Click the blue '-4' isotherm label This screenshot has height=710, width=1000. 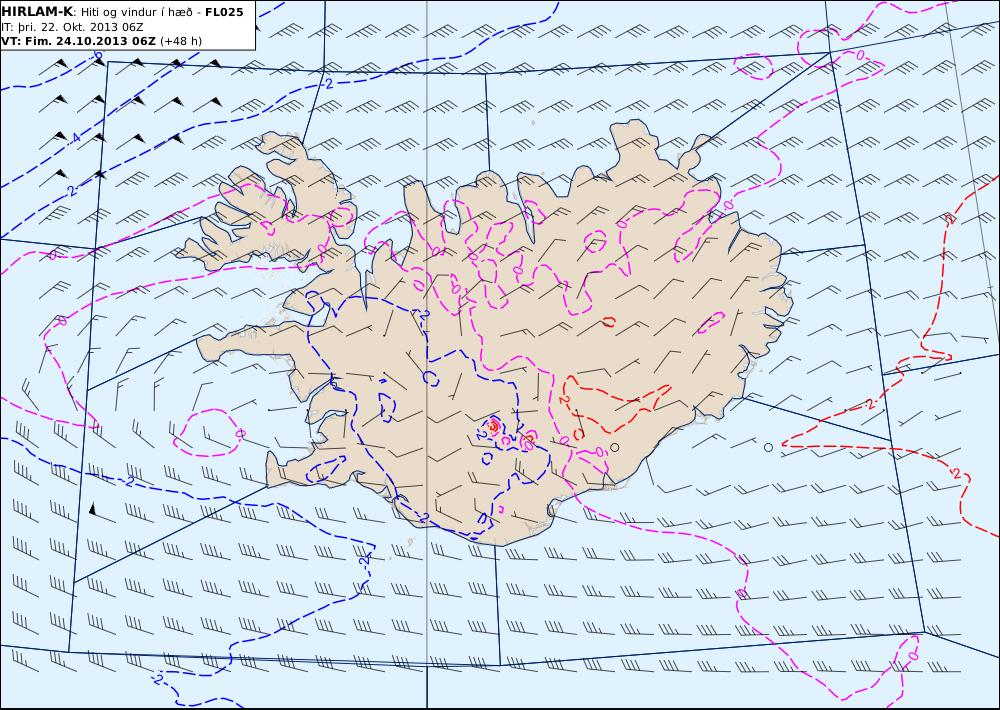click(x=75, y=138)
